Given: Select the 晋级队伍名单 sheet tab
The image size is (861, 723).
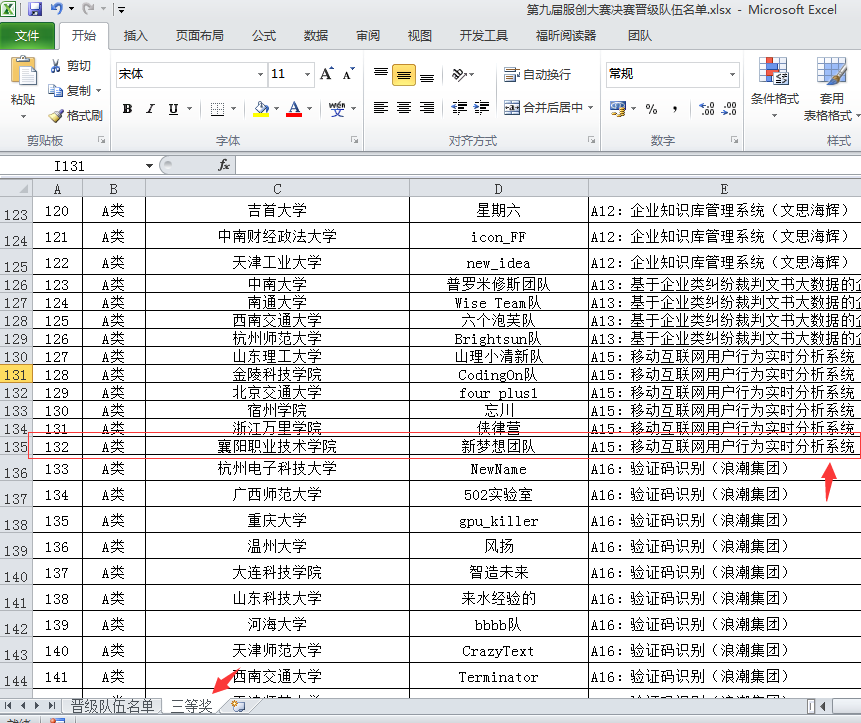Looking at the screenshot, I should [x=112, y=705].
